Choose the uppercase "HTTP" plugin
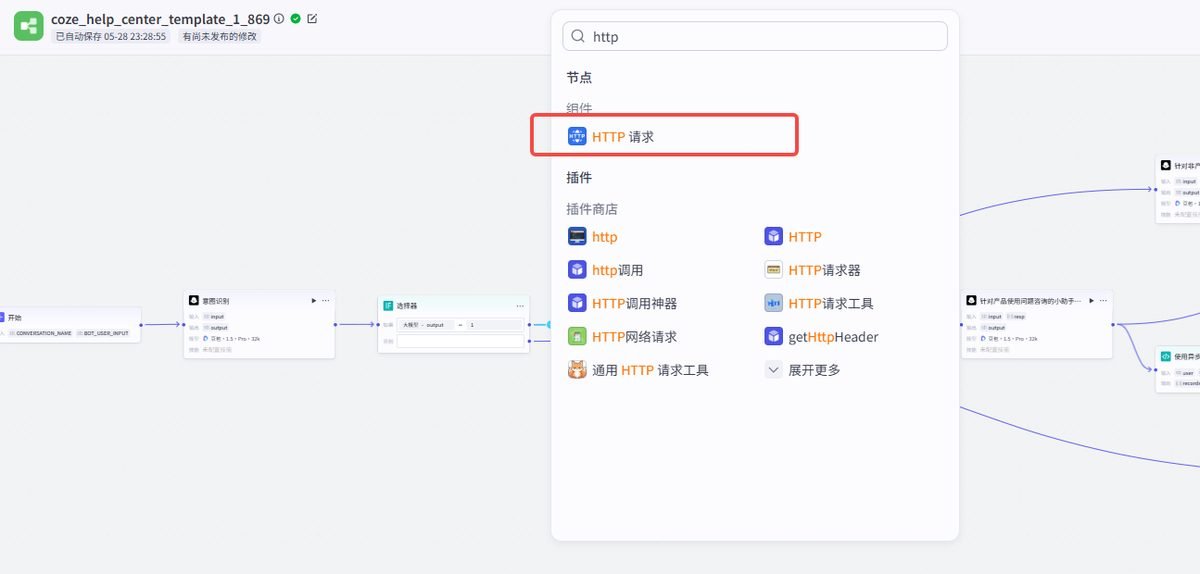The height and width of the screenshot is (574, 1200). [x=805, y=237]
